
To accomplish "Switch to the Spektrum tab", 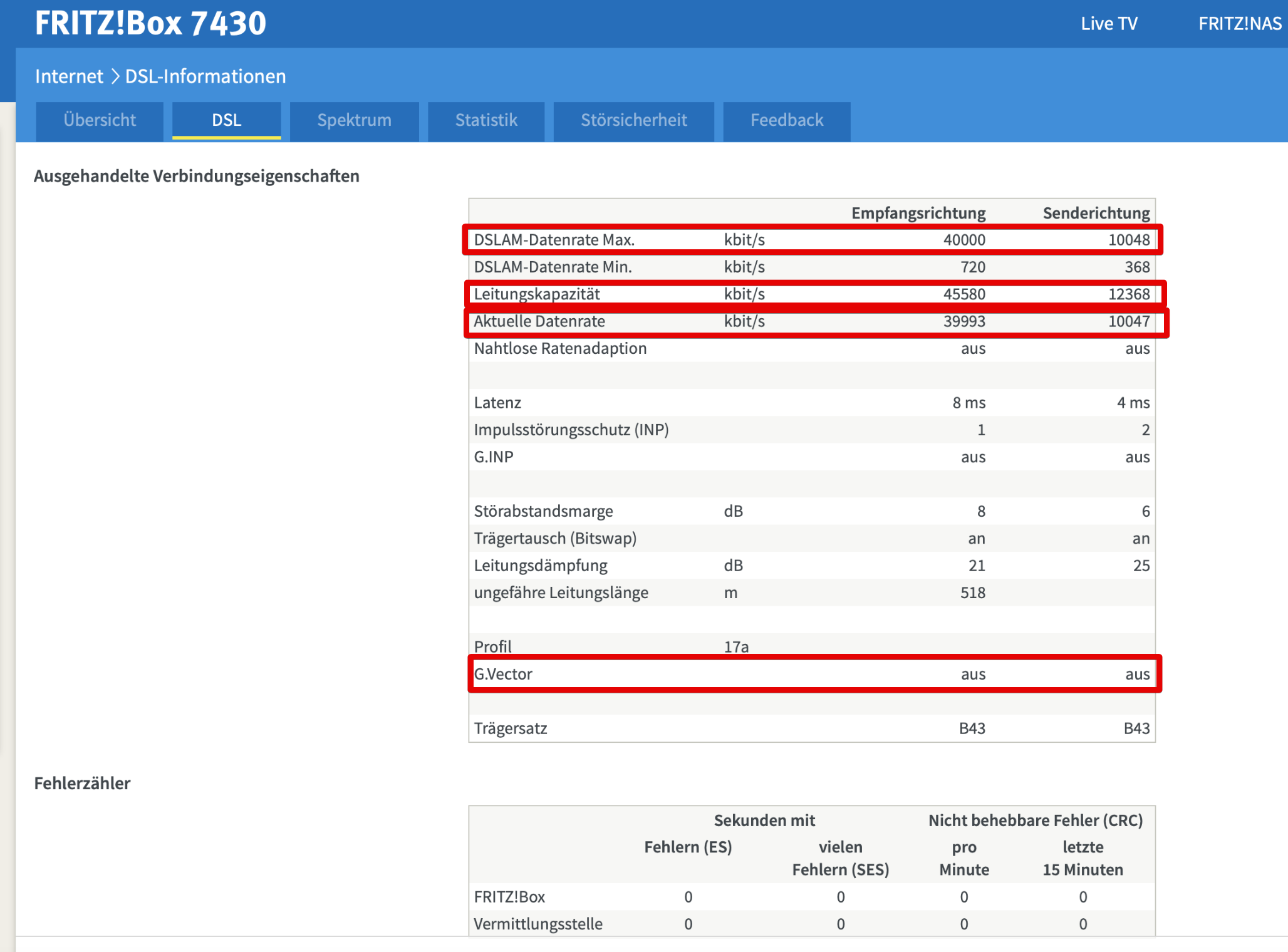I will tap(354, 120).
